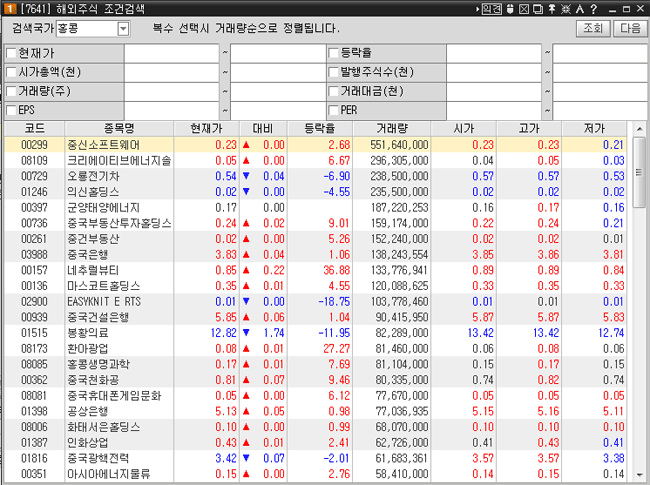The width and height of the screenshot is (650, 485).
Task: Click the scrollbar down arrow
Action: [640, 475]
